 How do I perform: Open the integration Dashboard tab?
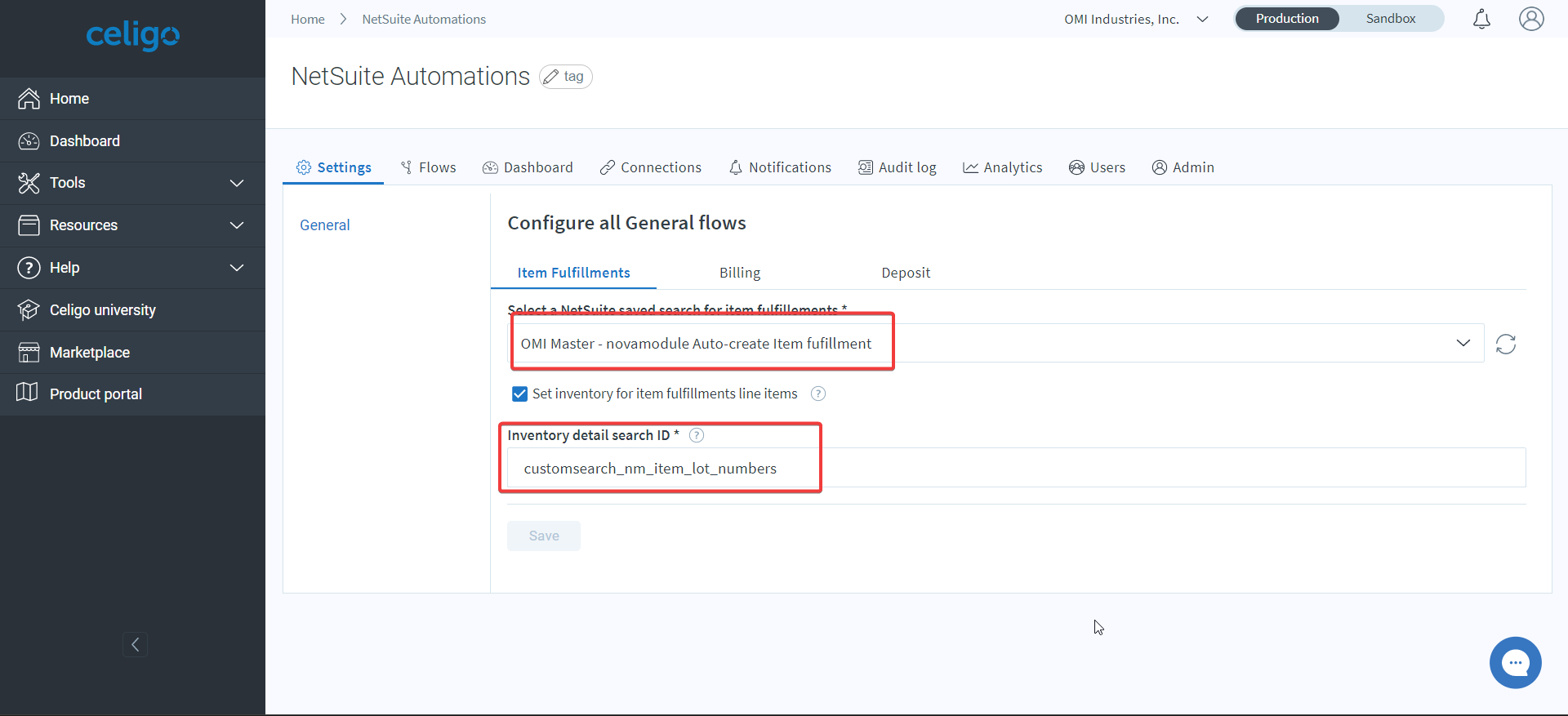click(x=528, y=167)
